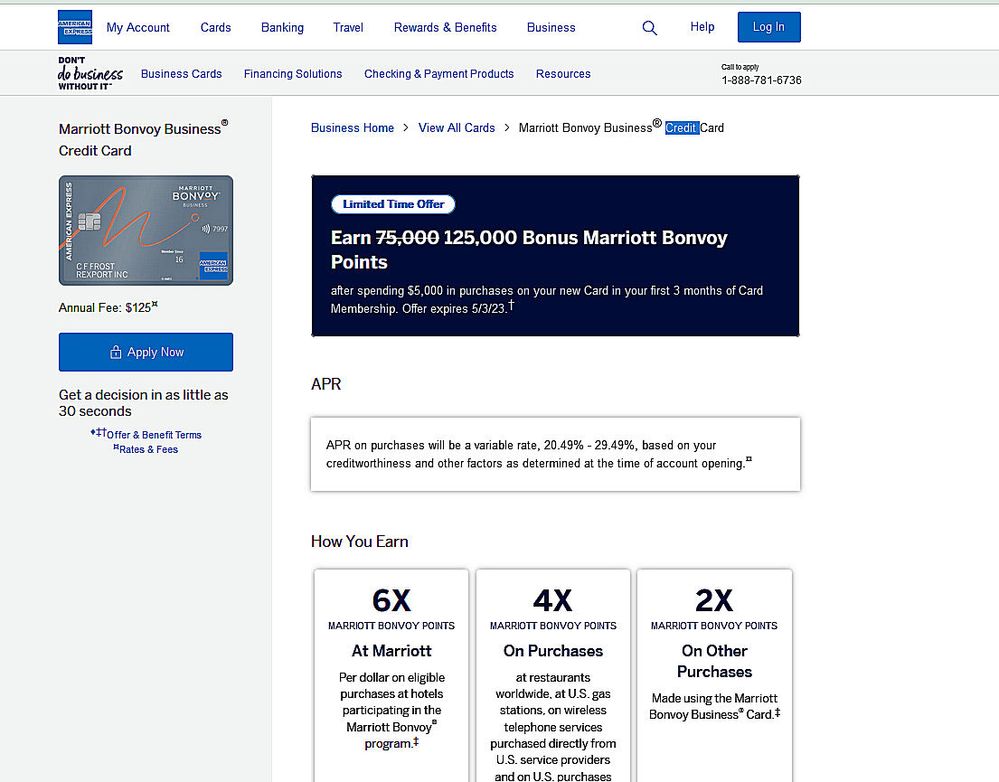Open the search magnifier icon

649,27
